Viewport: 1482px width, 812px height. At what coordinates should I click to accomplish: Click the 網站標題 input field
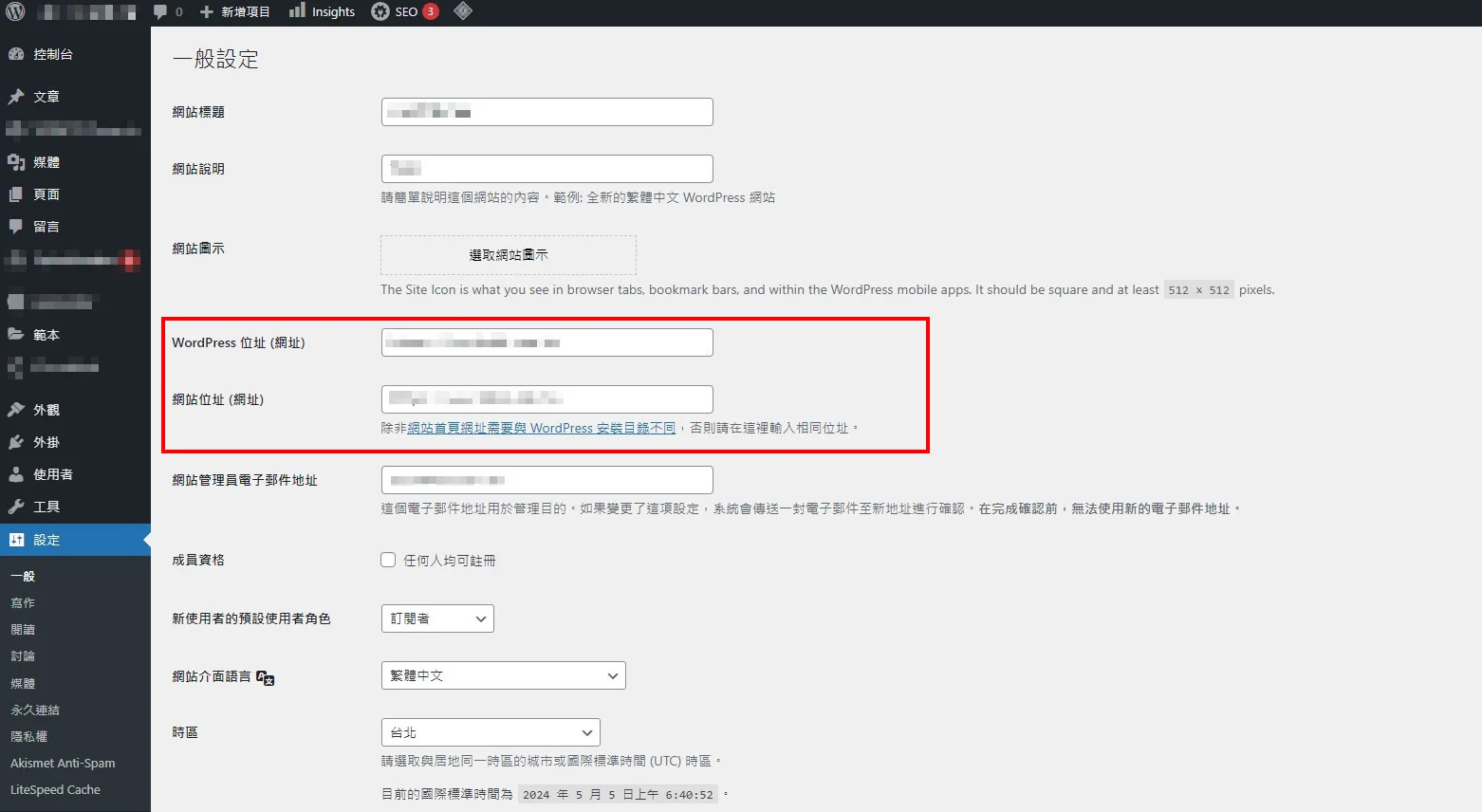click(x=547, y=112)
